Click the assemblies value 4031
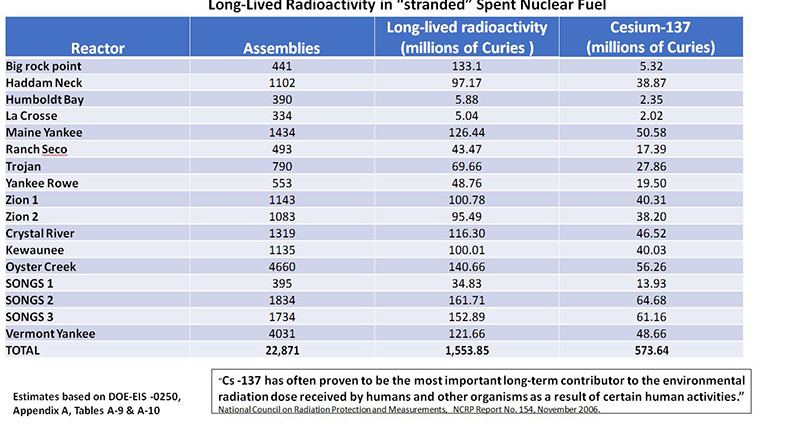Screen dimensions: 800x437 click(x=282, y=333)
